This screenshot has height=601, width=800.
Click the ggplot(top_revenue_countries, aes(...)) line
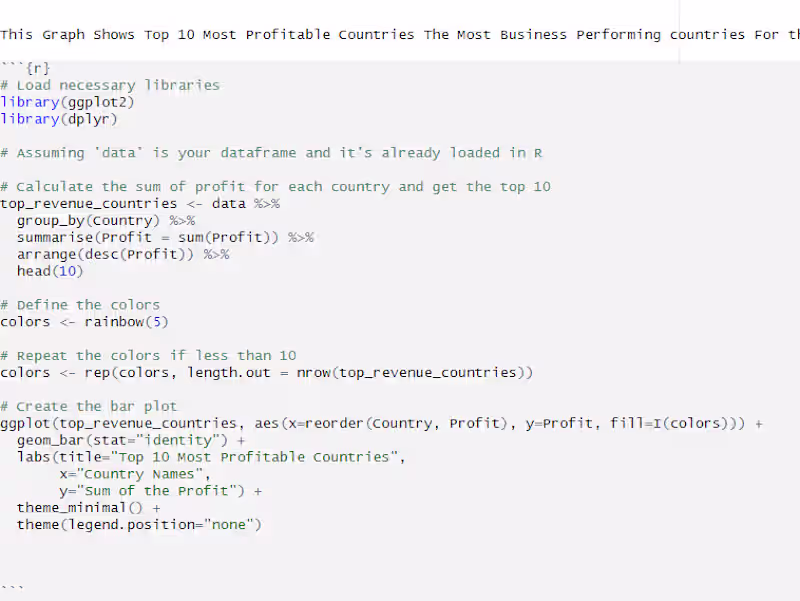380,424
